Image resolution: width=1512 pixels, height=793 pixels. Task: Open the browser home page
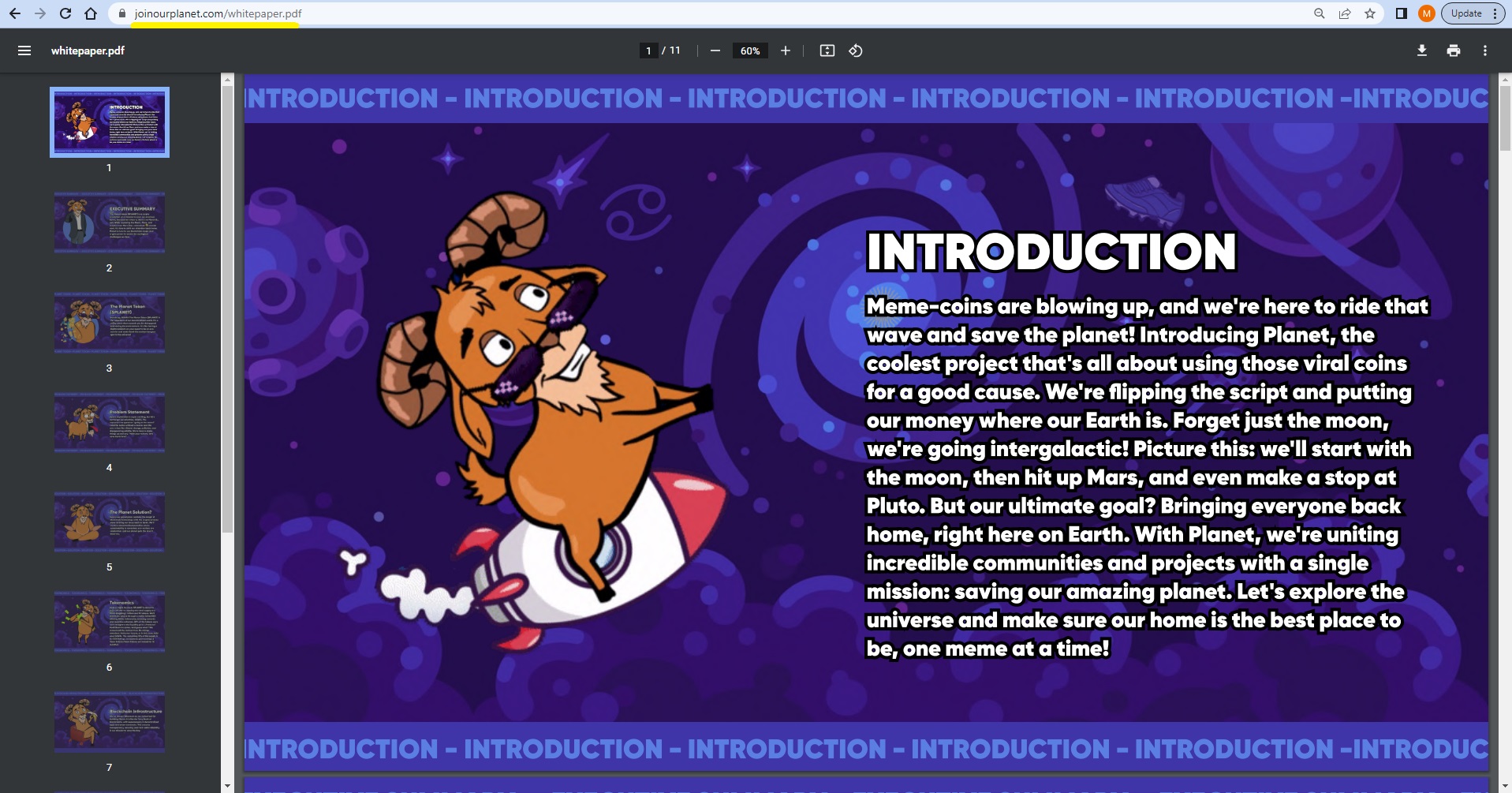pos(91,13)
